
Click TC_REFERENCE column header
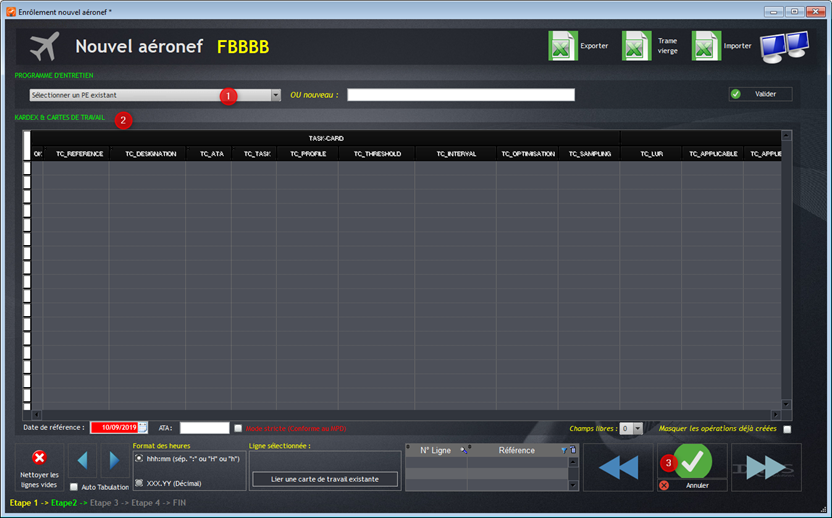tap(80, 154)
